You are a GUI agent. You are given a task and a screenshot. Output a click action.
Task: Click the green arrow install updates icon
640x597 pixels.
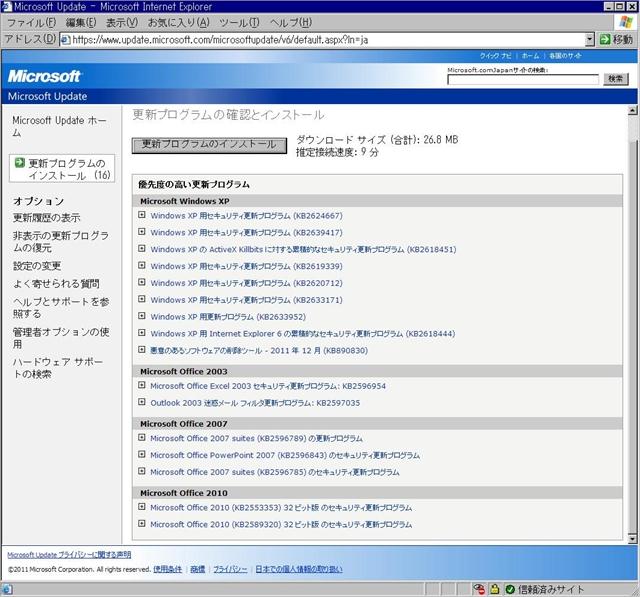[x=20, y=163]
